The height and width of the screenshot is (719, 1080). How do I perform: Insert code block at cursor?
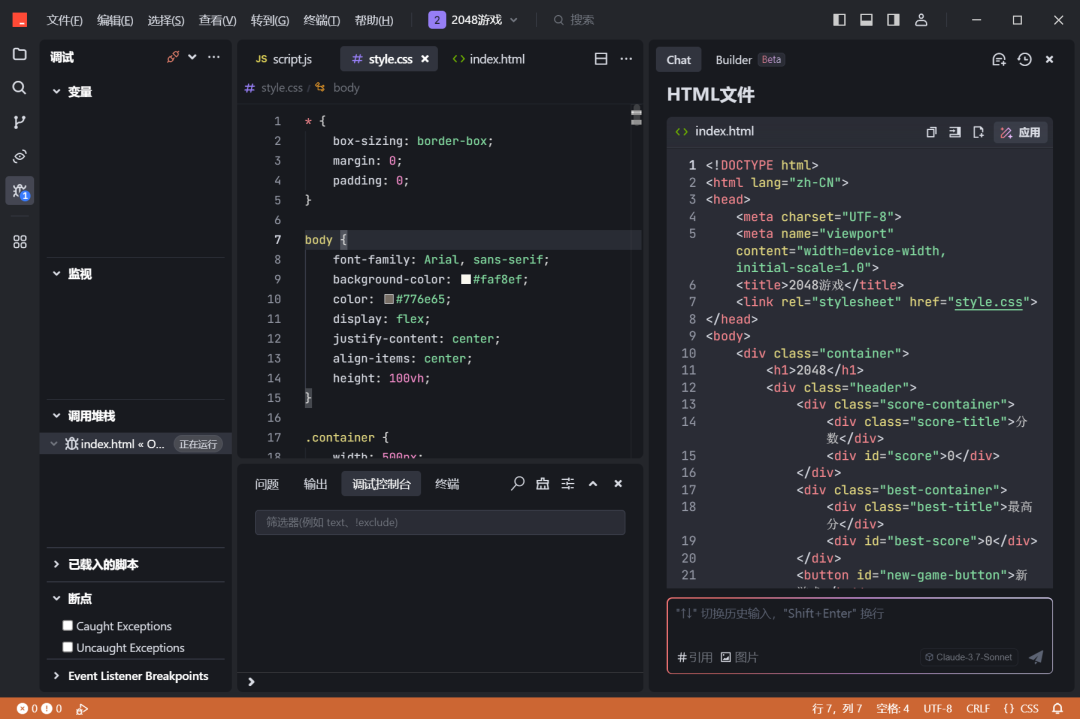click(x=955, y=132)
